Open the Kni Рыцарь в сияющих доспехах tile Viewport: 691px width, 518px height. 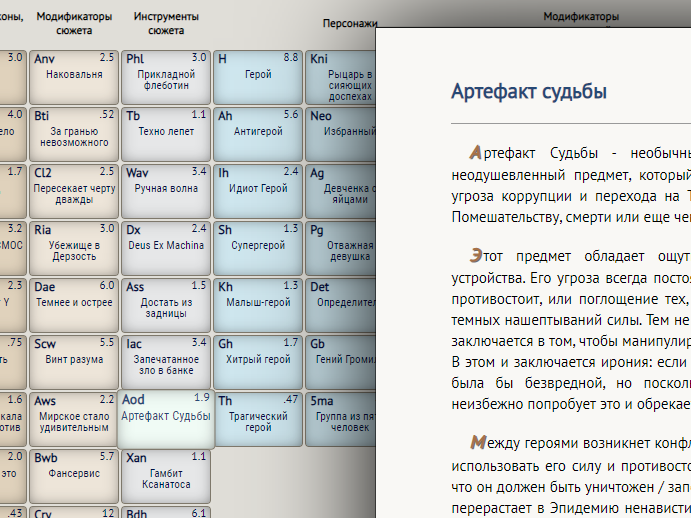point(341,77)
